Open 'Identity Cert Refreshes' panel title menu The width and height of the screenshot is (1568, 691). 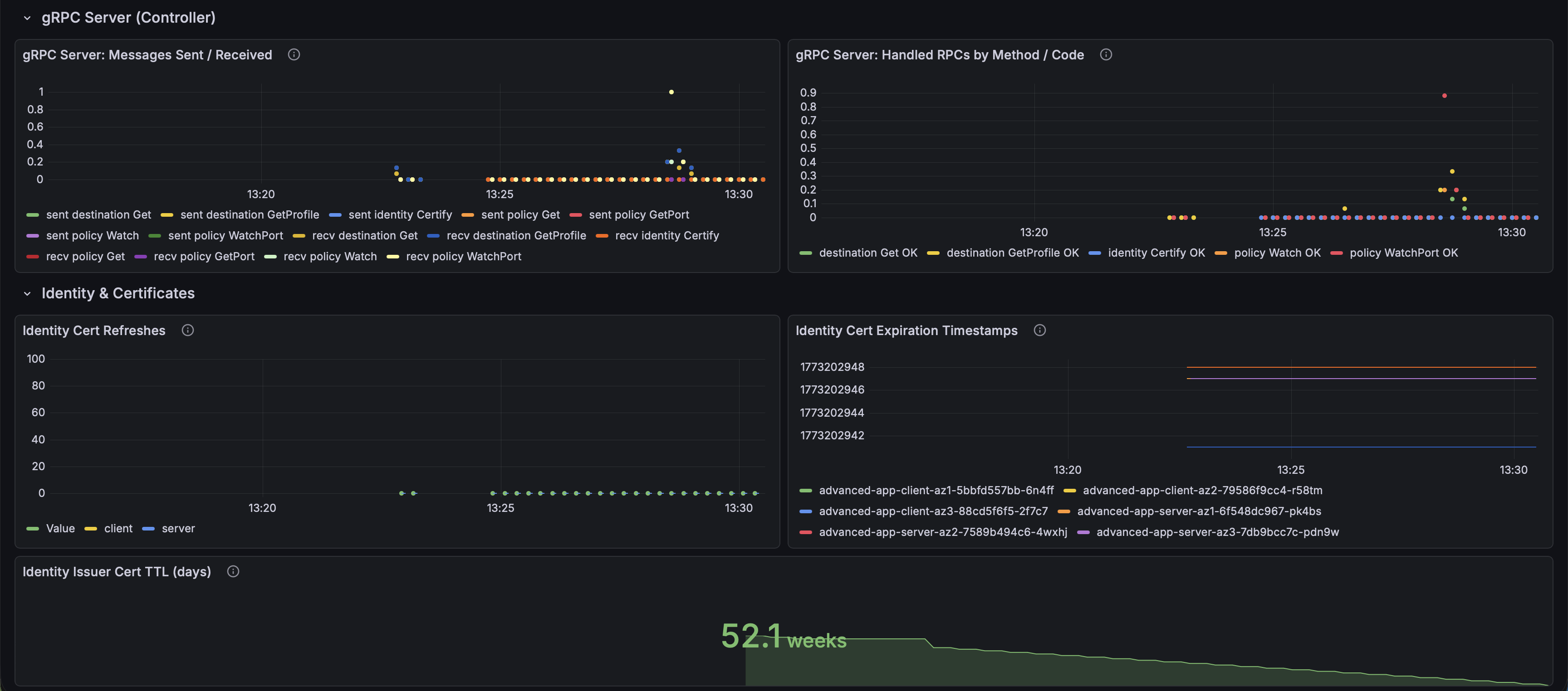[x=94, y=330]
